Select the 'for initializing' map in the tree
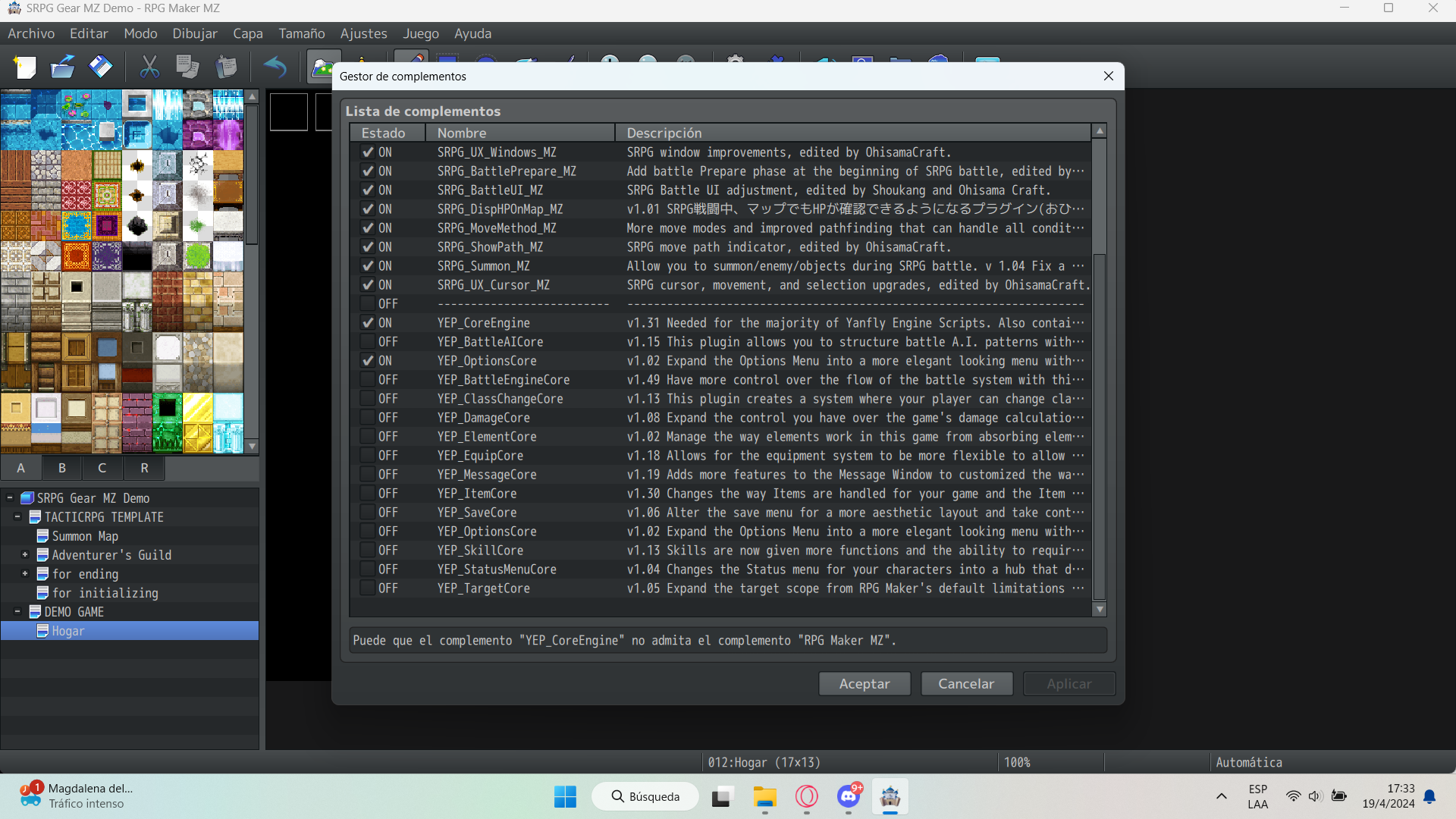 pos(105,593)
